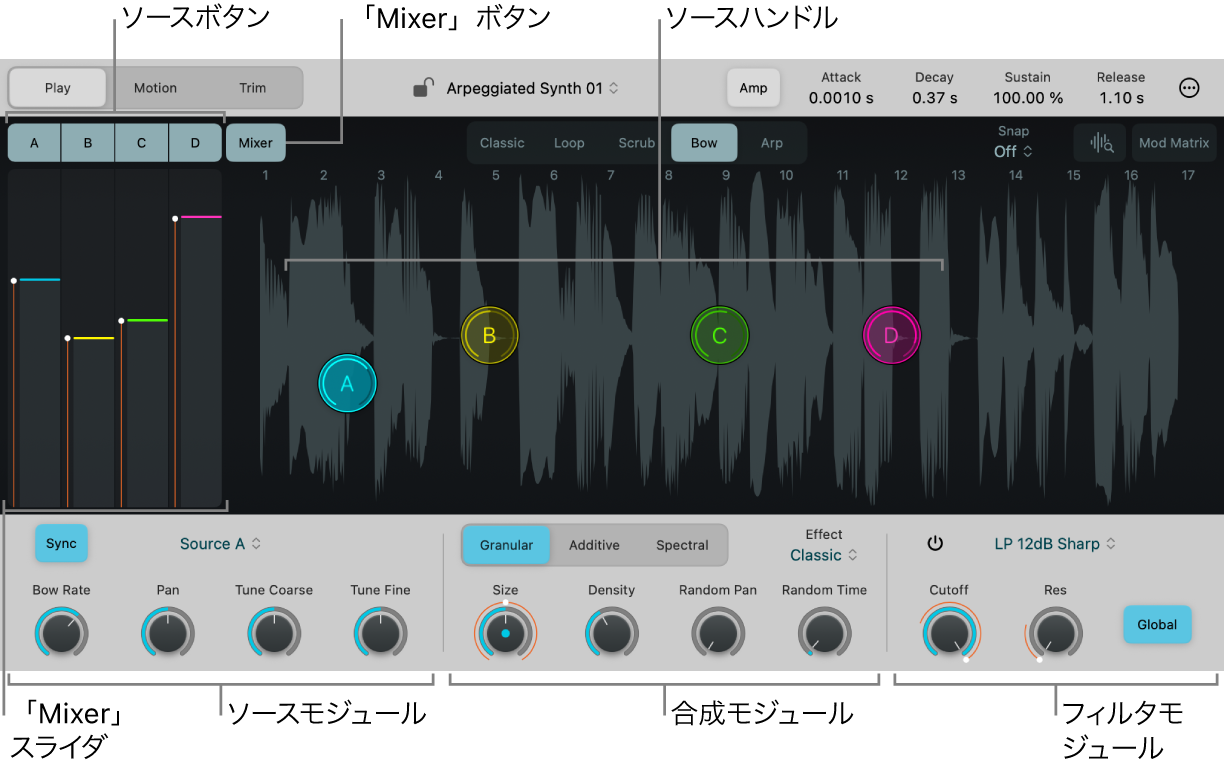Image resolution: width=1224 pixels, height=769 pixels.
Task: Choose Granular synthesis mode
Action: pos(506,545)
